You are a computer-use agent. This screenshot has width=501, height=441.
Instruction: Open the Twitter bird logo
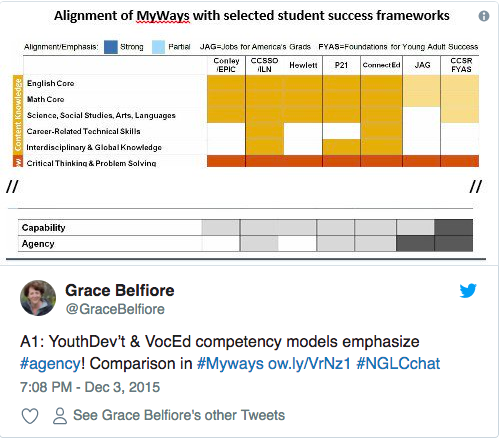point(468,291)
